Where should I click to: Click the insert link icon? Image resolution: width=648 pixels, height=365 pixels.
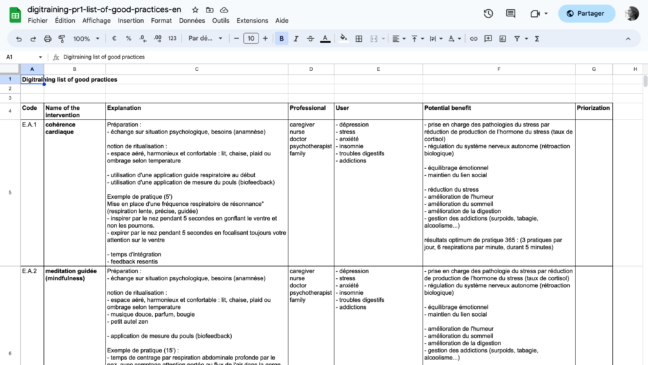(x=474, y=39)
